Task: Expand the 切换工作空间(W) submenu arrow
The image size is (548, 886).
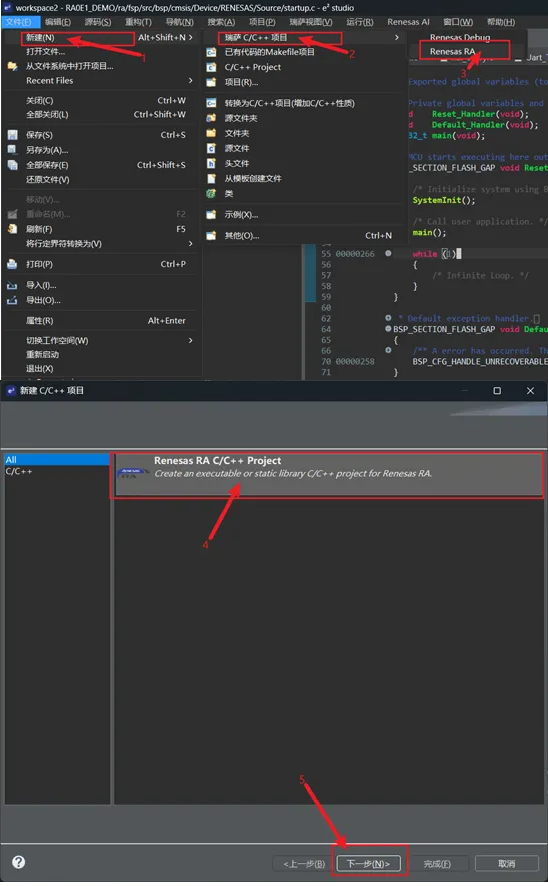Action: tap(190, 340)
